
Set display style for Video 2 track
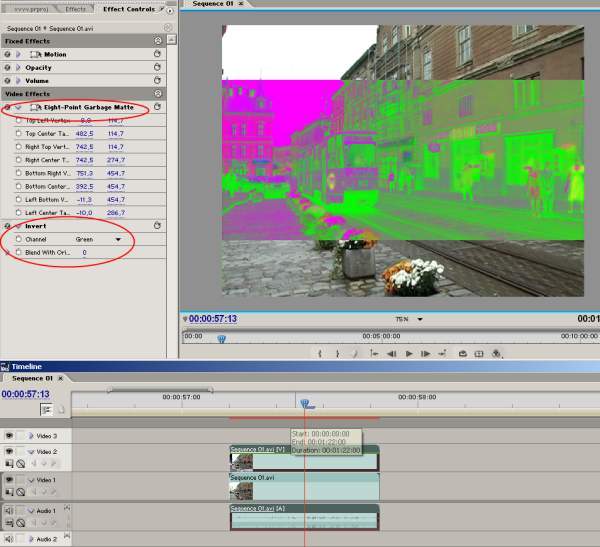[9, 464]
